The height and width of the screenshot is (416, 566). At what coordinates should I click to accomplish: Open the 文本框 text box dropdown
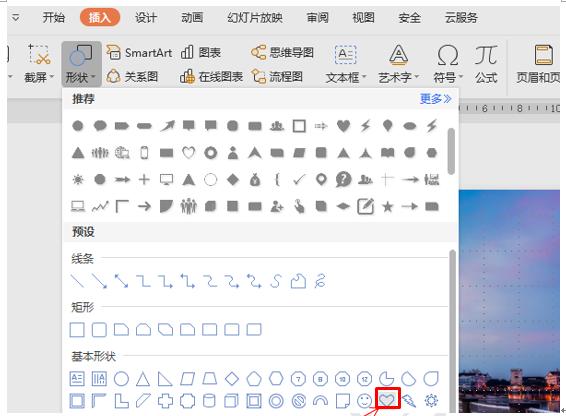(x=346, y=64)
